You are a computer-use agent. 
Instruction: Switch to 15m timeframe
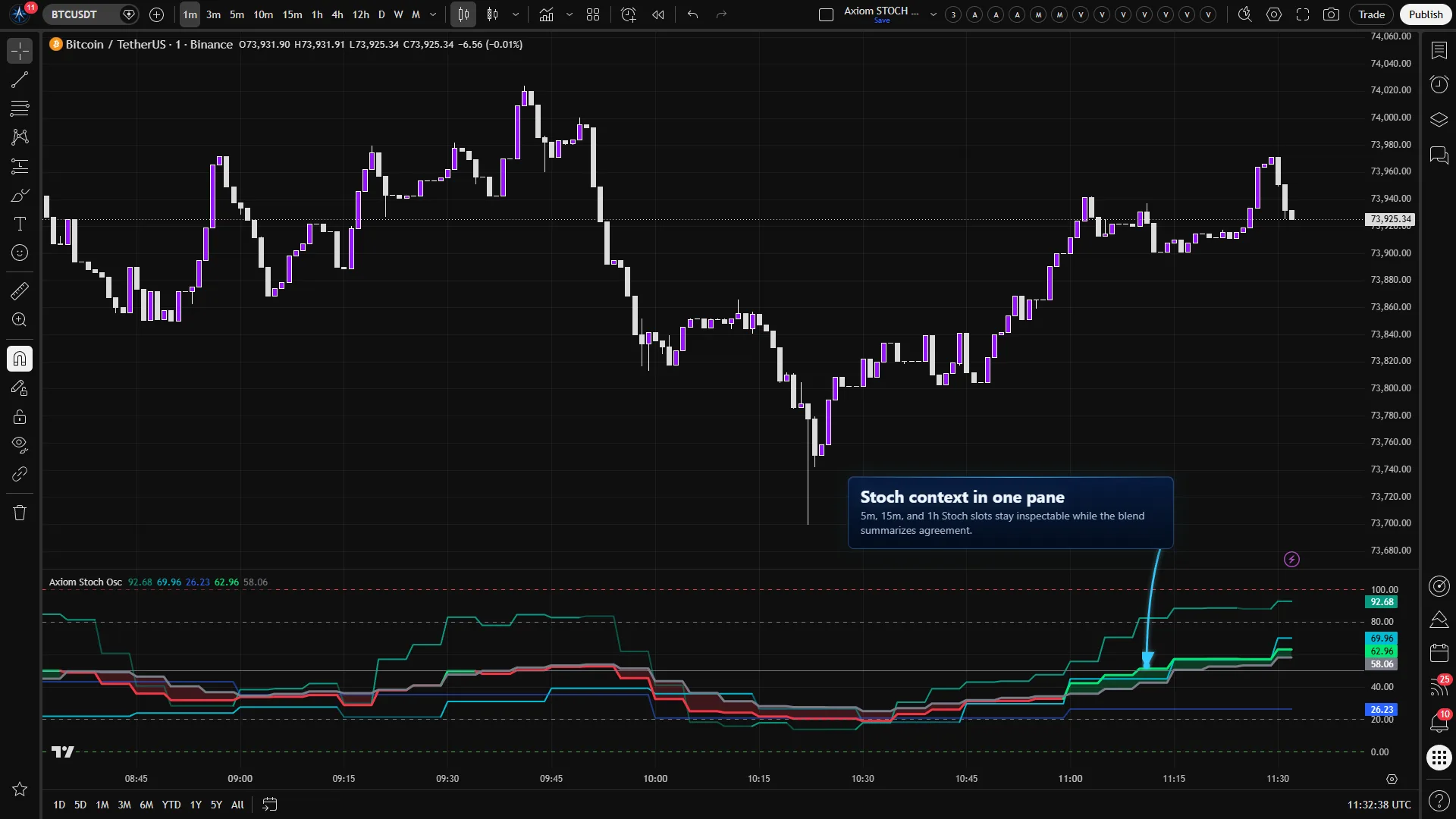pos(292,14)
